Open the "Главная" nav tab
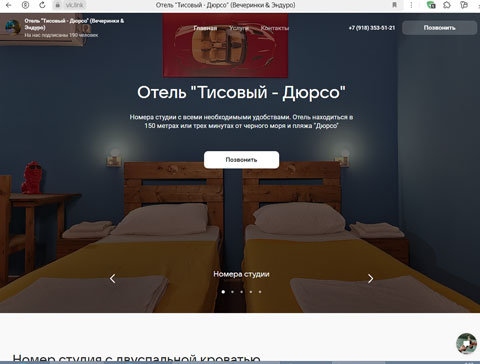The image size is (480, 364). 205,28
